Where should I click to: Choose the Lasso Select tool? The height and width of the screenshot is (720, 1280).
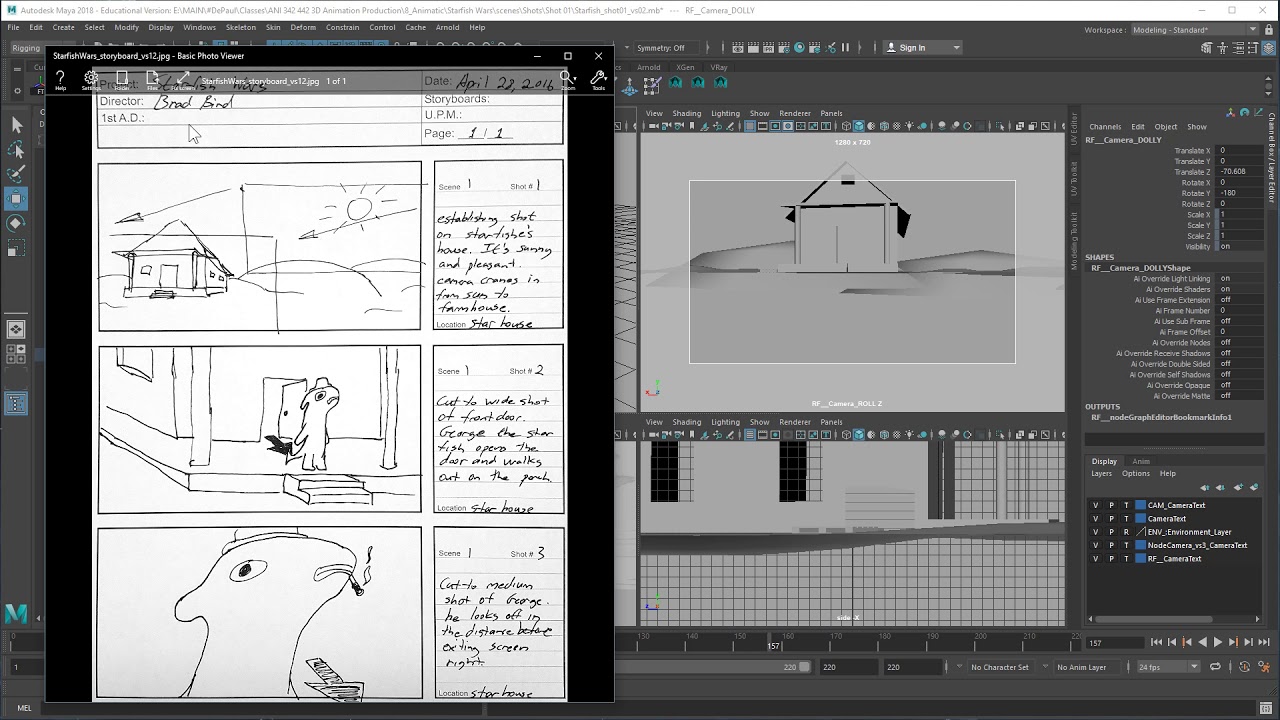[16, 149]
